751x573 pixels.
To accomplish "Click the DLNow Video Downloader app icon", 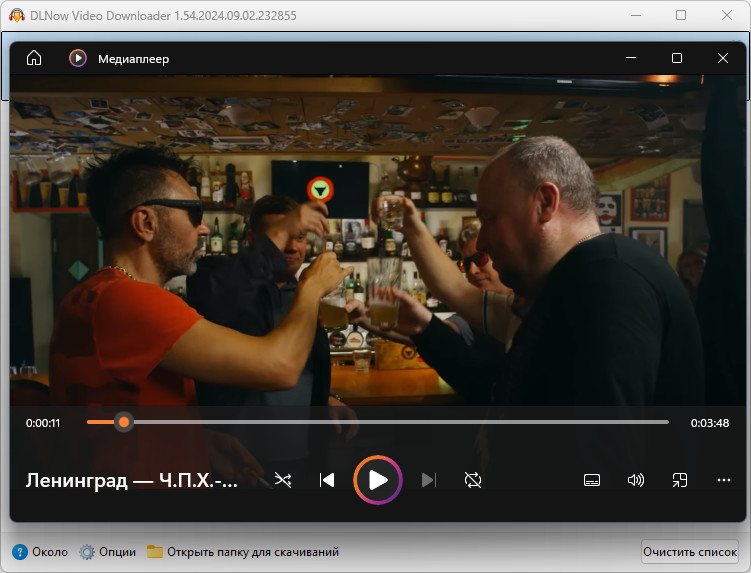I will [17, 15].
